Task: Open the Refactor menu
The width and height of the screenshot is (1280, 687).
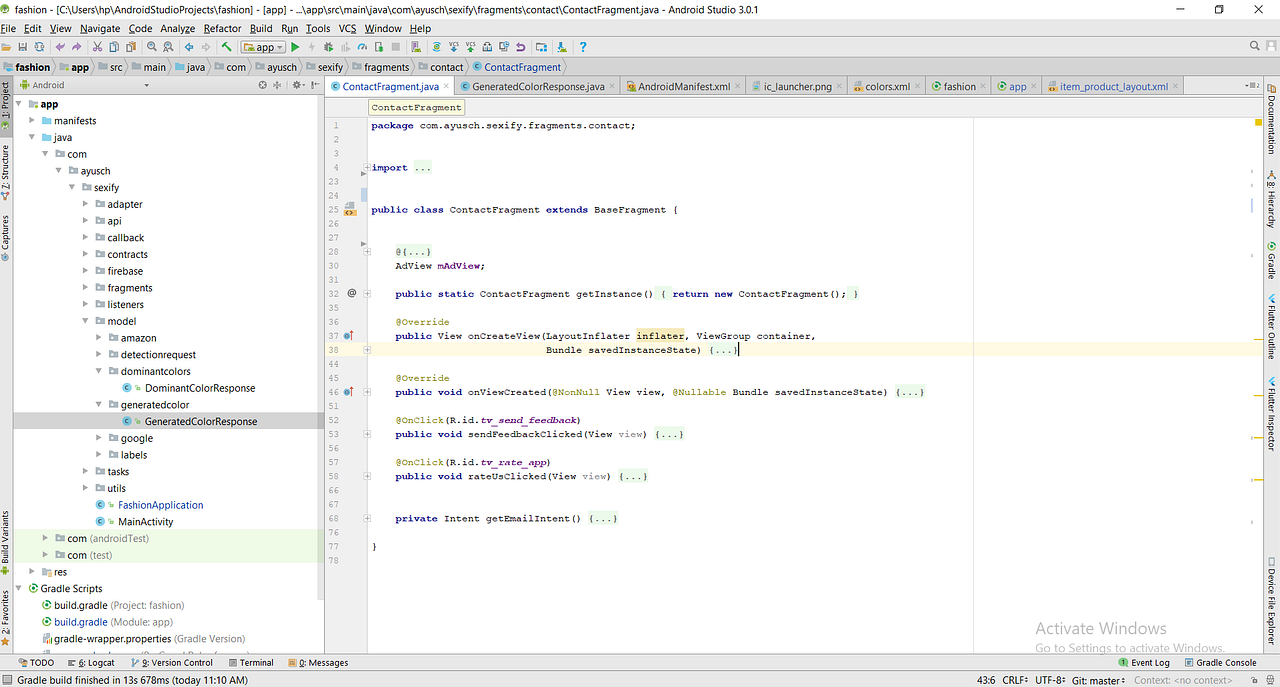Action: tap(222, 28)
